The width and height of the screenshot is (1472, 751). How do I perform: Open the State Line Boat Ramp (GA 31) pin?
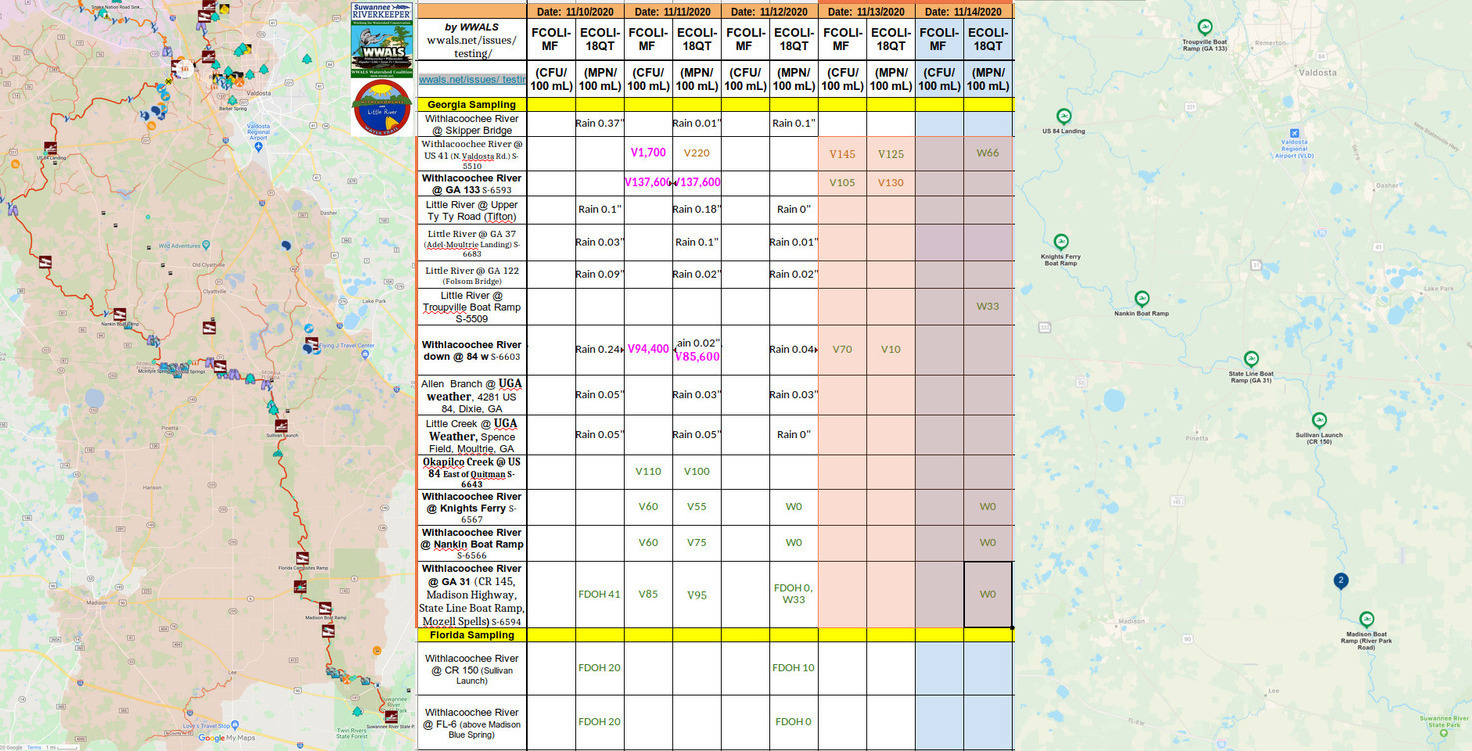1251,359
